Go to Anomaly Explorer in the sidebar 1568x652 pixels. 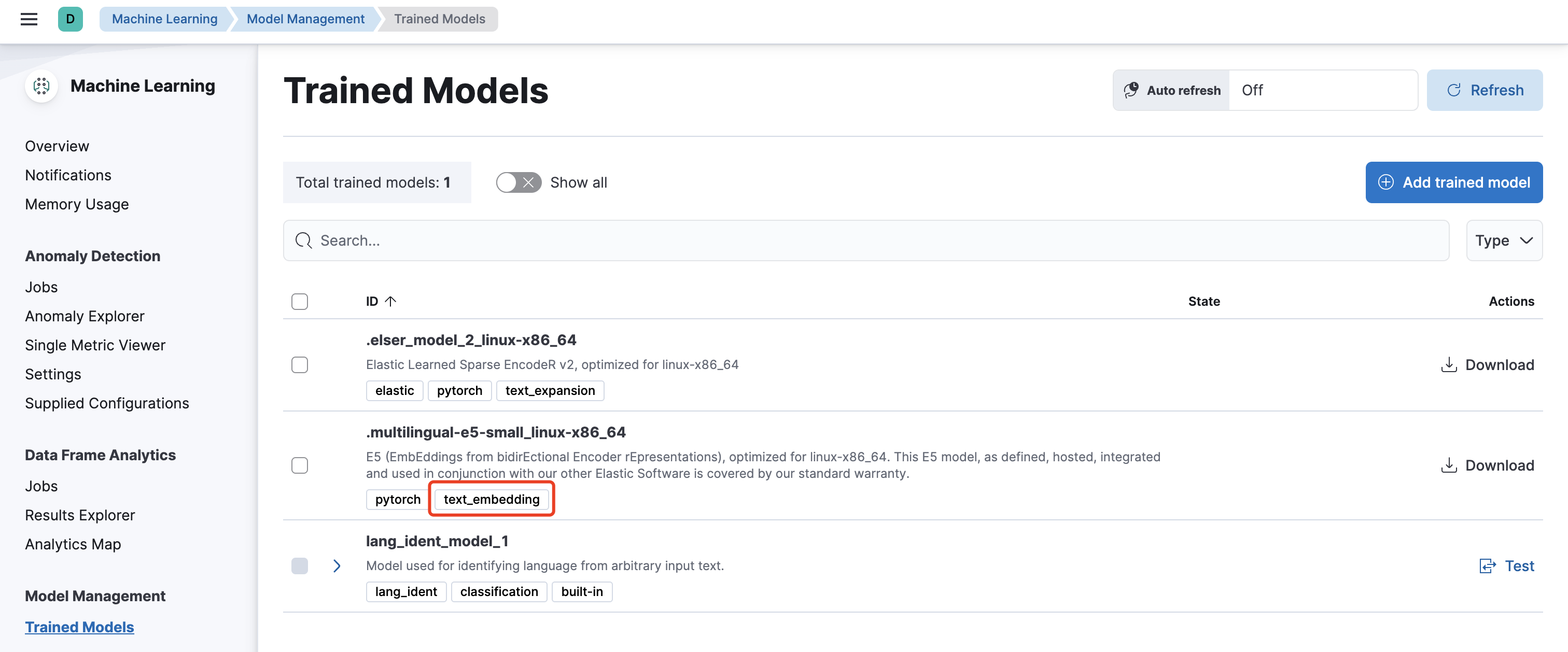pyautogui.click(x=85, y=316)
